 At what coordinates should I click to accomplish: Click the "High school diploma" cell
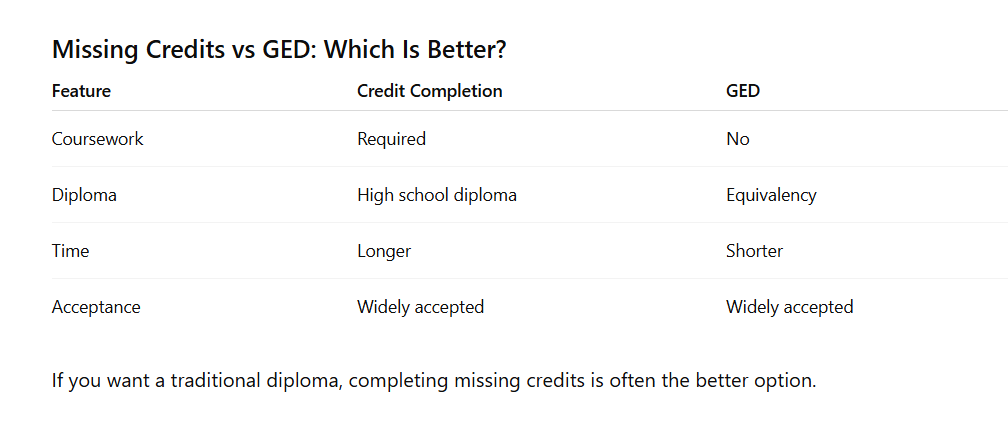[x=436, y=195]
